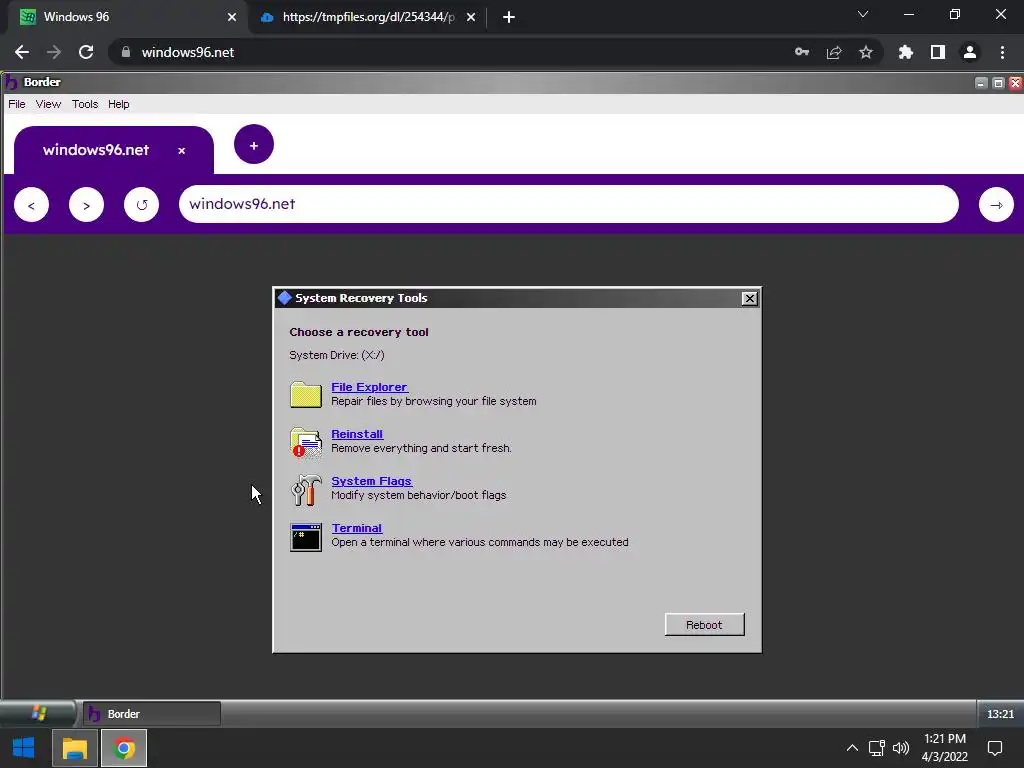Close the Windows 96 Chrome tab
Viewport: 1024px width, 768px height.
(232, 17)
